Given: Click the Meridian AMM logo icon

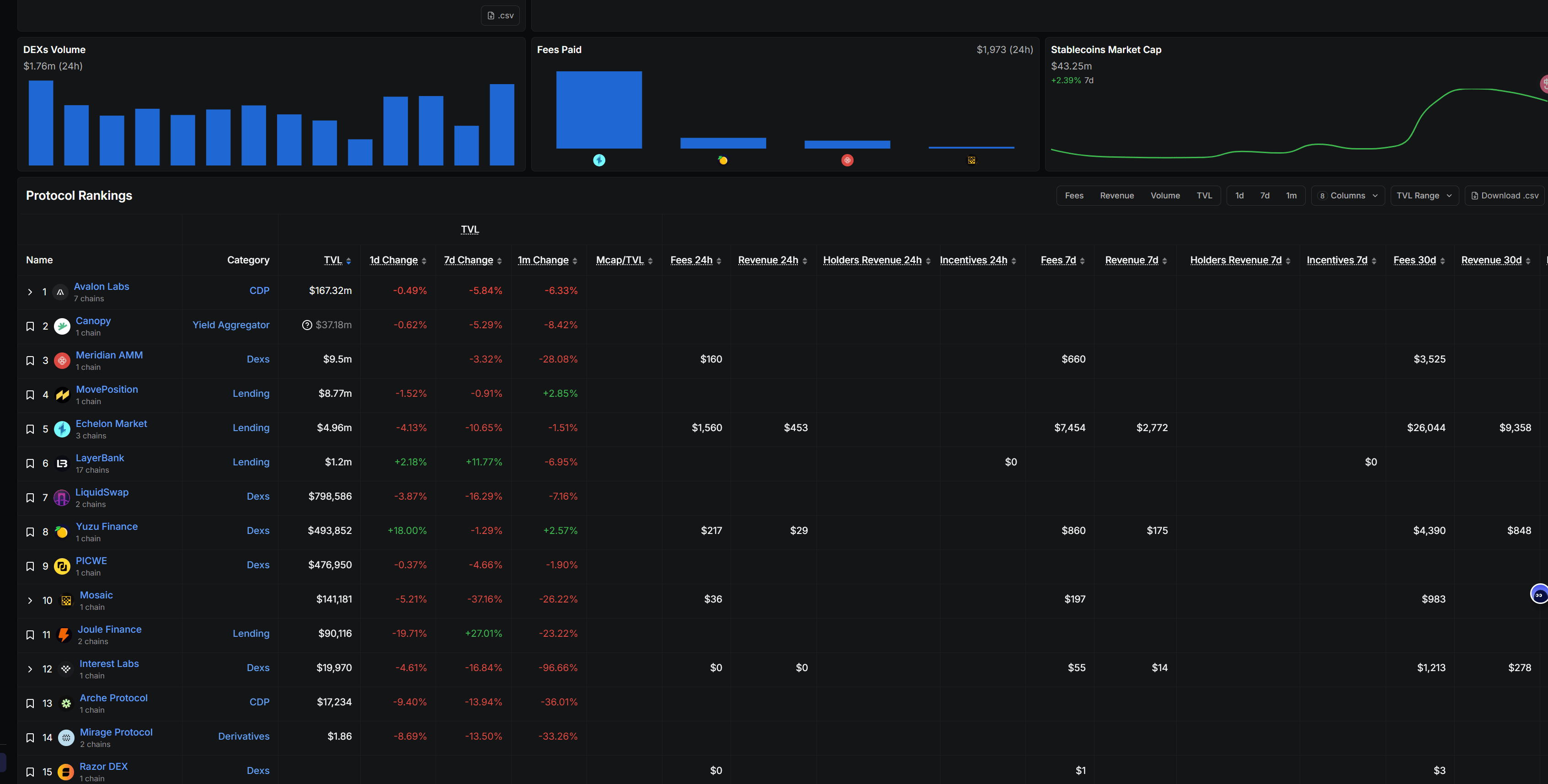Looking at the screenshot, I should click(62, 361).
